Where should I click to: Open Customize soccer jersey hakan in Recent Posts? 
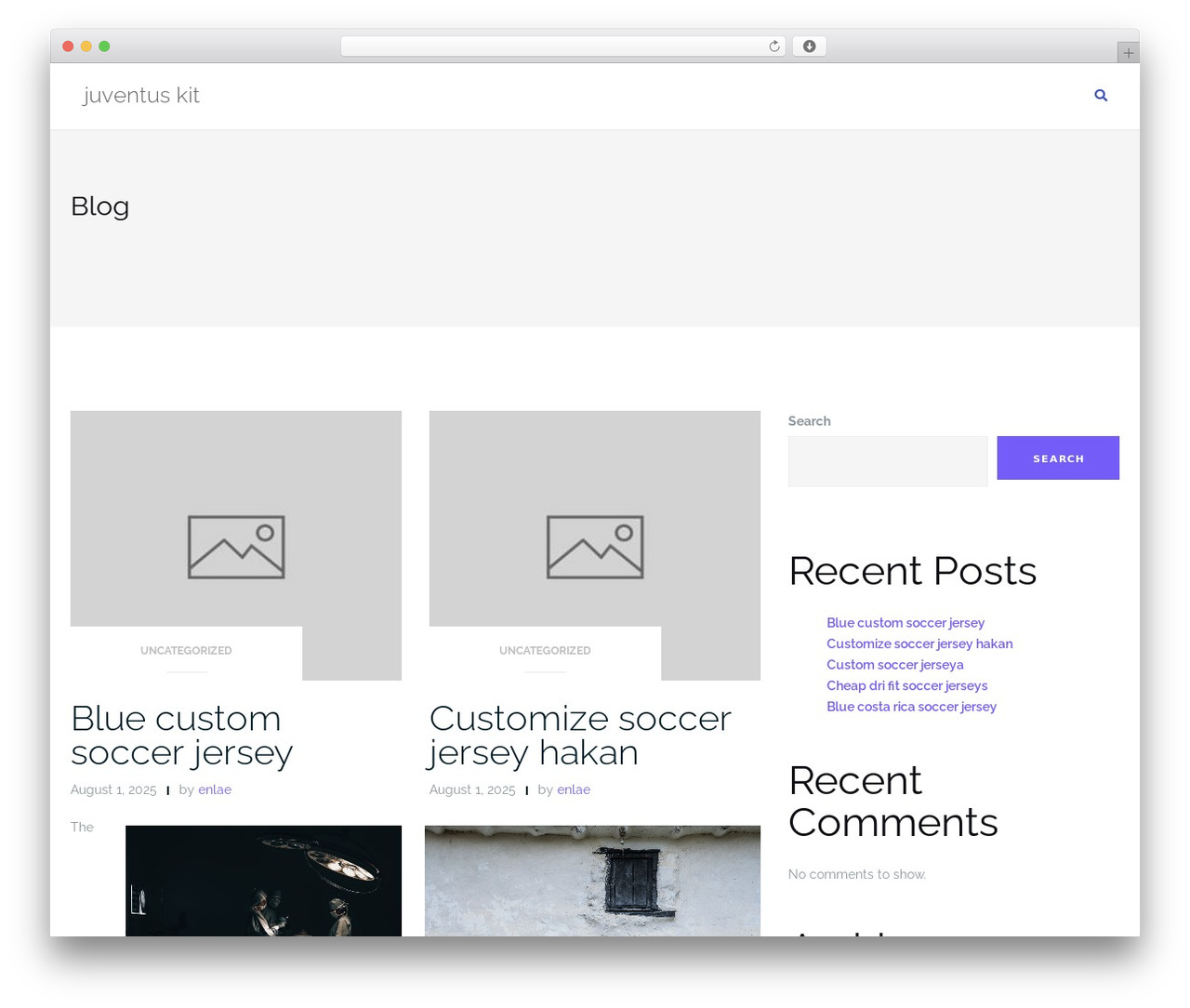point(919,643)
